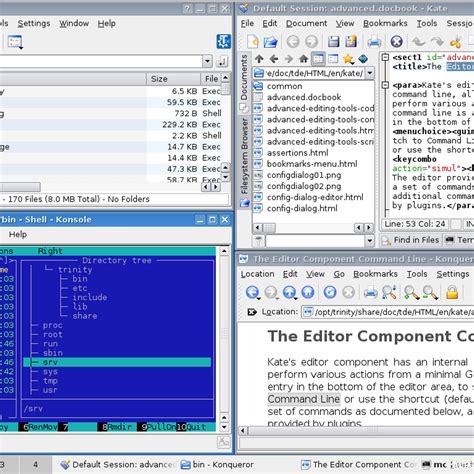
Task: Click Print icon in bottom Konqueror toolbar
Action: tap(370, 292)
